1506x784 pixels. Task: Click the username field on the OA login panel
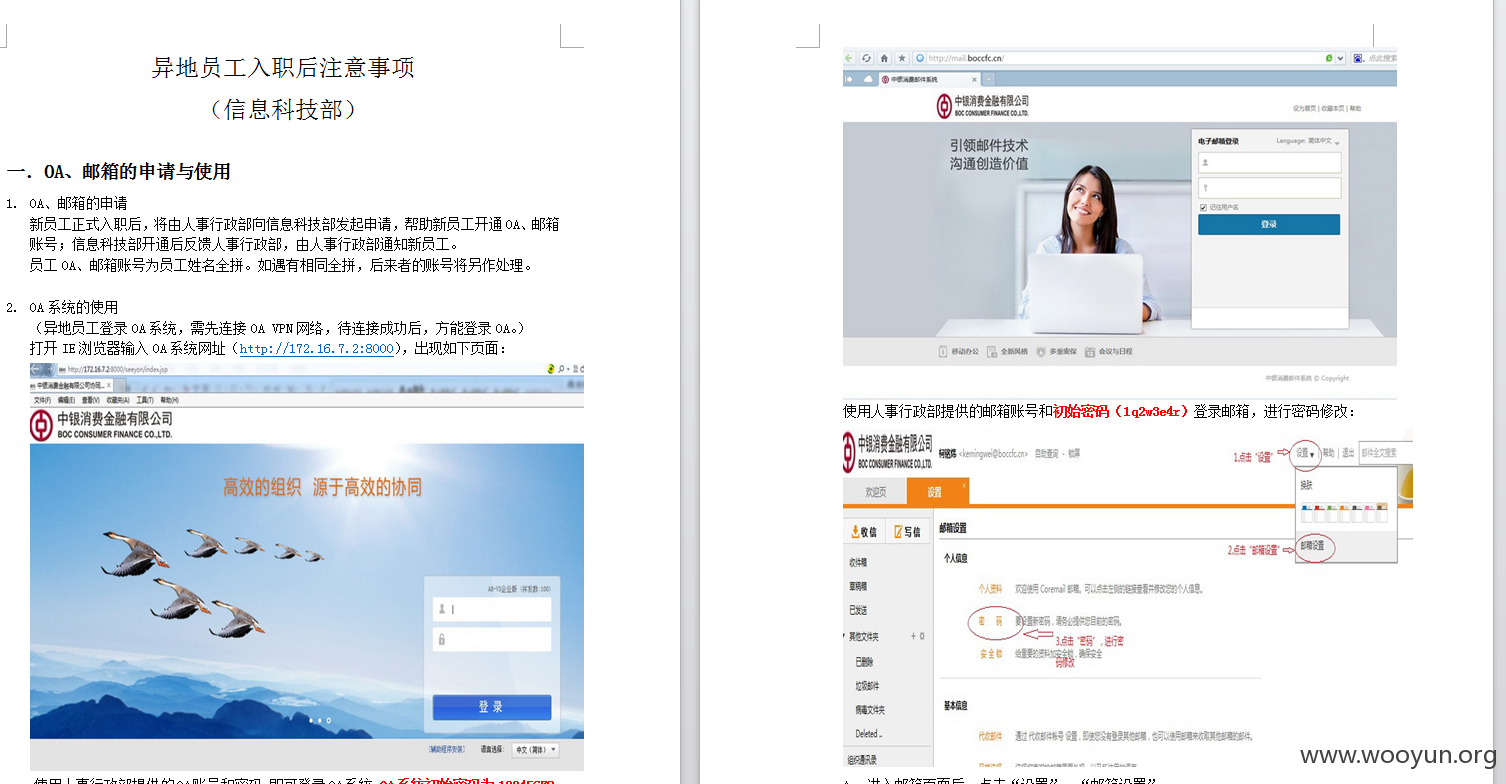[492, 609]
